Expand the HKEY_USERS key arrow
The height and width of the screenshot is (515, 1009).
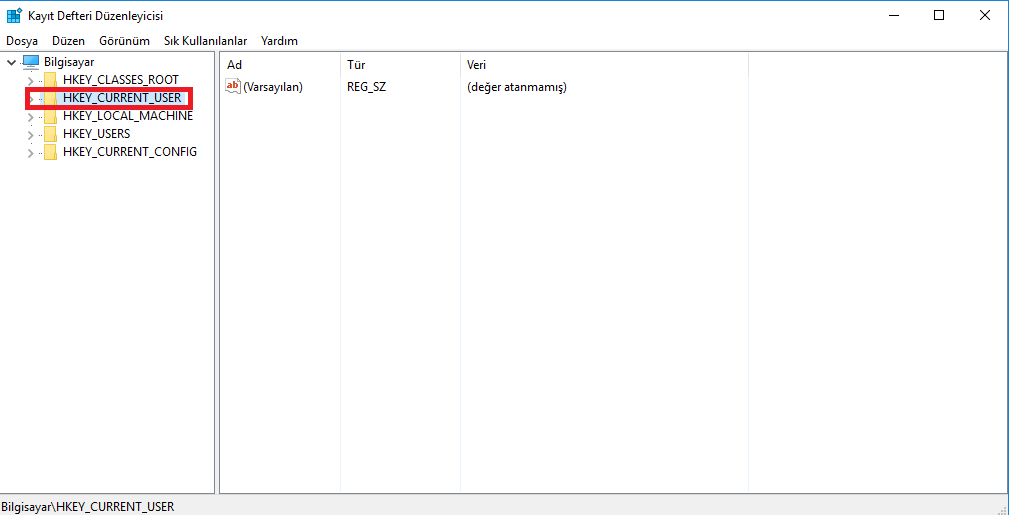tap(31, 134)
